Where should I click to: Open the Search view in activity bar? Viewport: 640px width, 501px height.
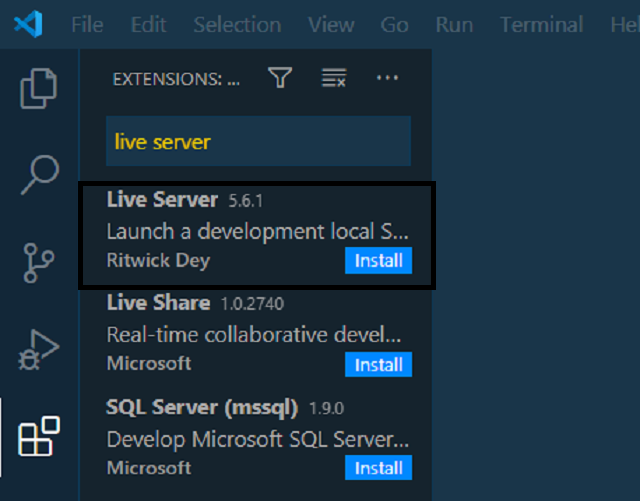39,174
